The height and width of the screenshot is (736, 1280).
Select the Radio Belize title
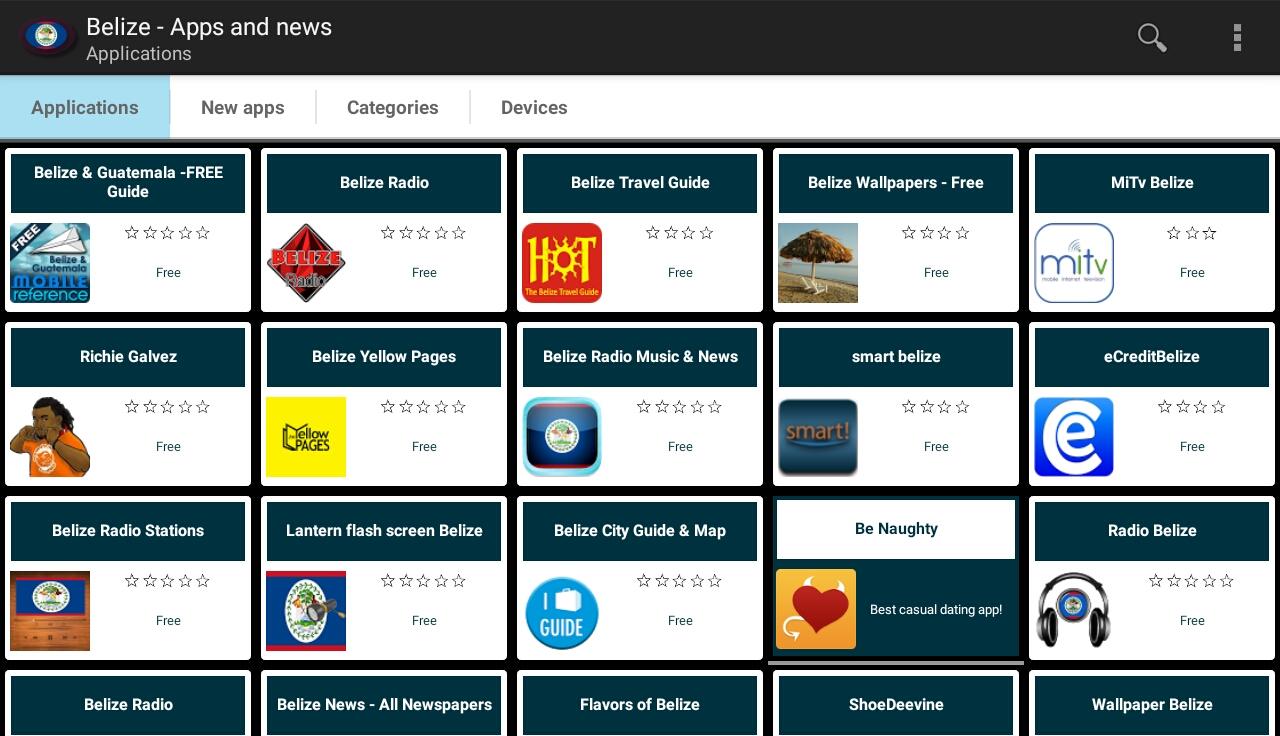(1152, 530)
